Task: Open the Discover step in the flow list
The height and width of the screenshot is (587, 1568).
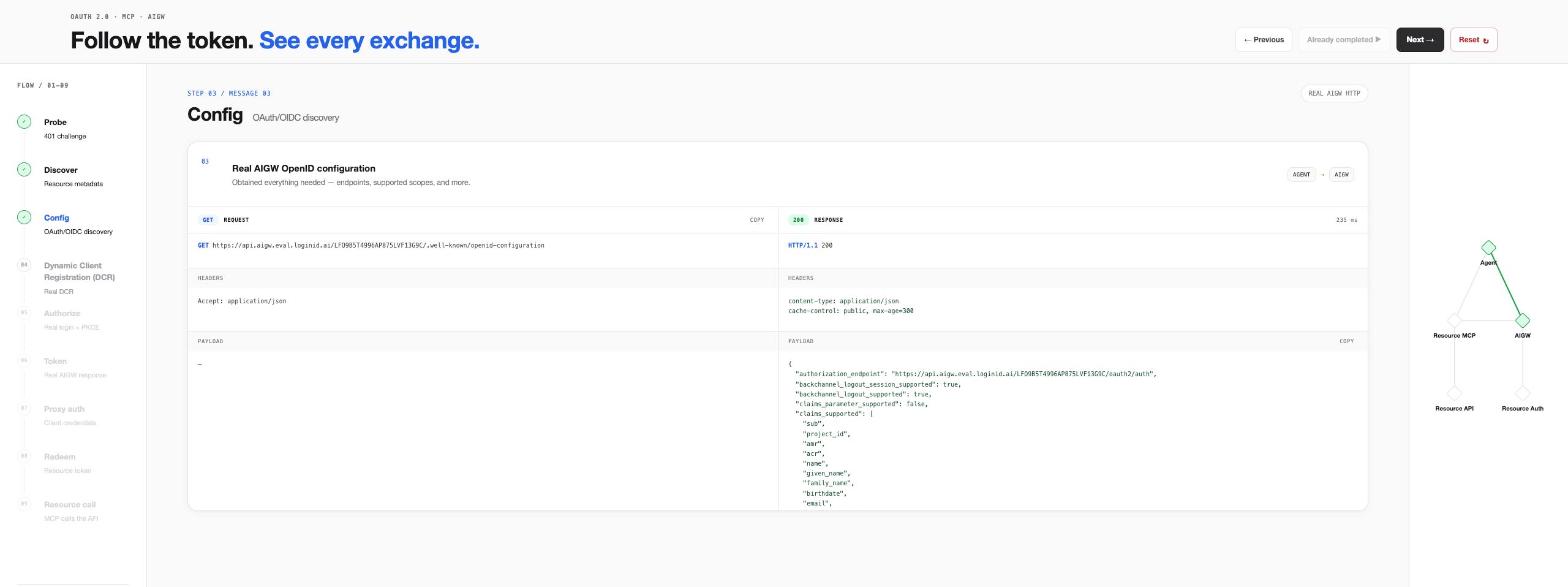Action: pyautogui.click(x=73, y=176)
